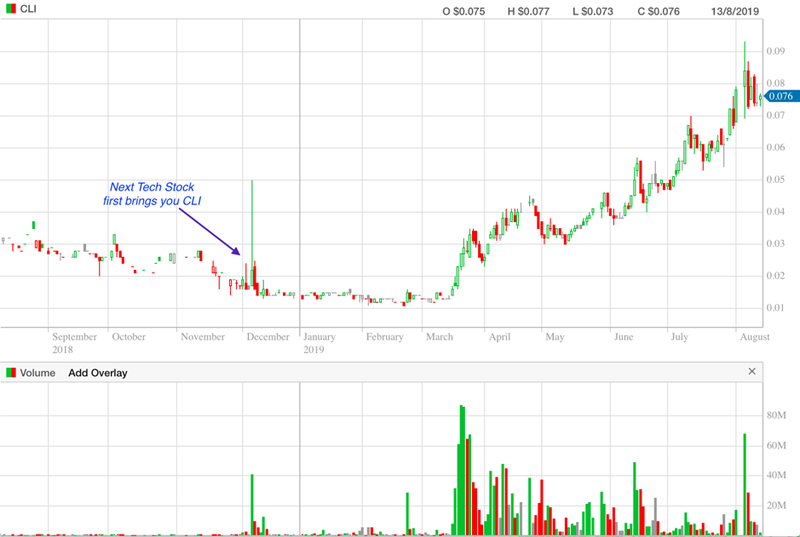Click the December green volume bar near 40M
The height and width of the screenshot is (537, 800).
click(252, 505)
